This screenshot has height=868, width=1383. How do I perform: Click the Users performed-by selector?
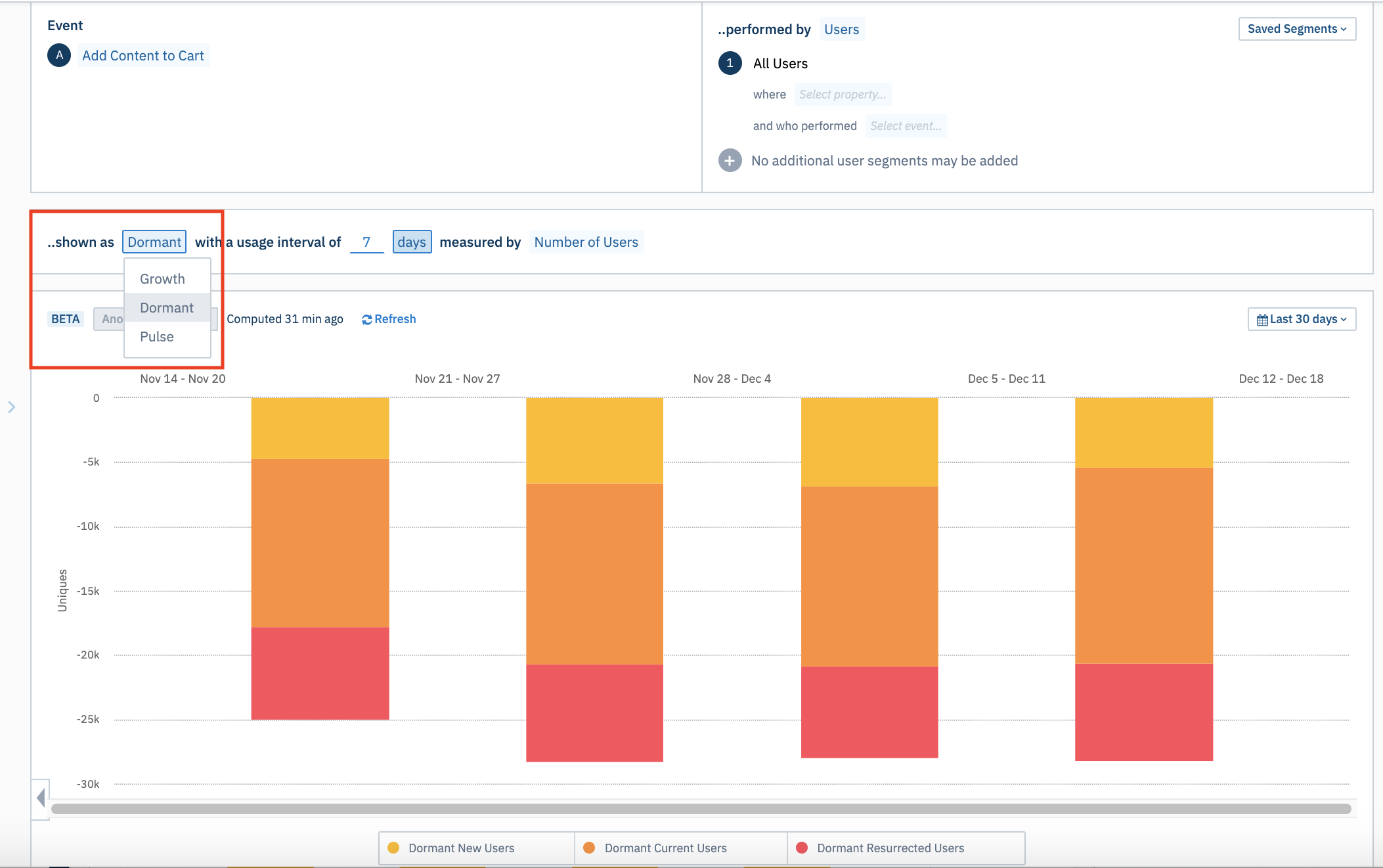pos(841,30)
